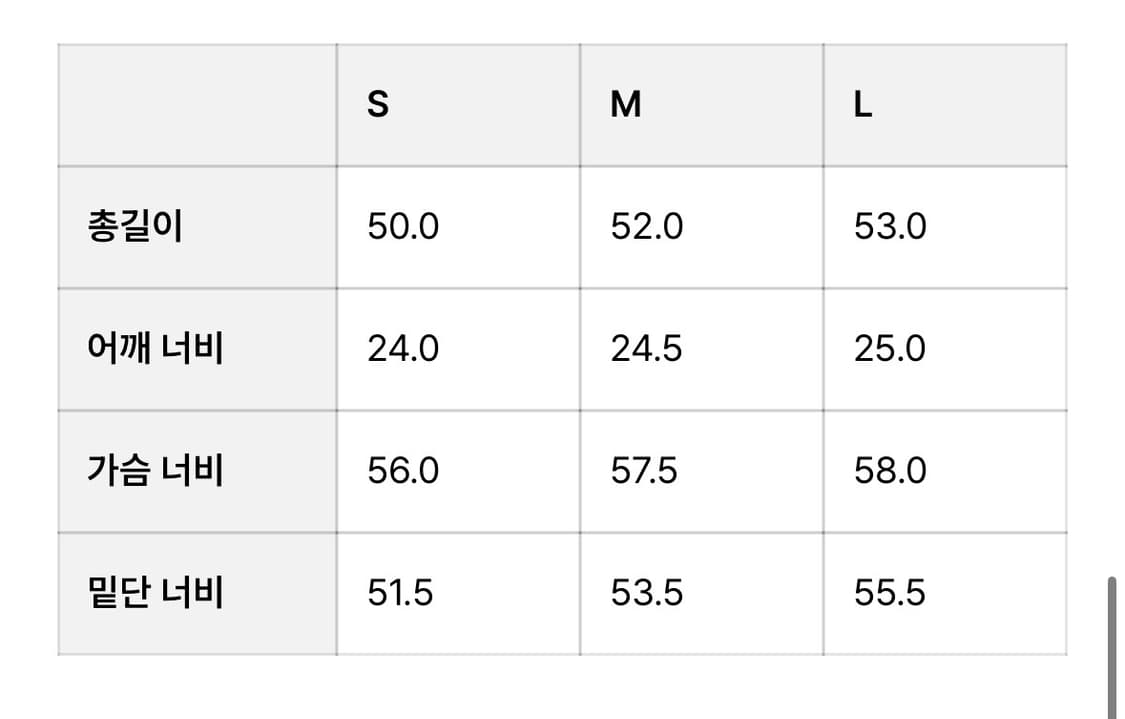Click the 58.0 chest width value

tap(890, 471)
